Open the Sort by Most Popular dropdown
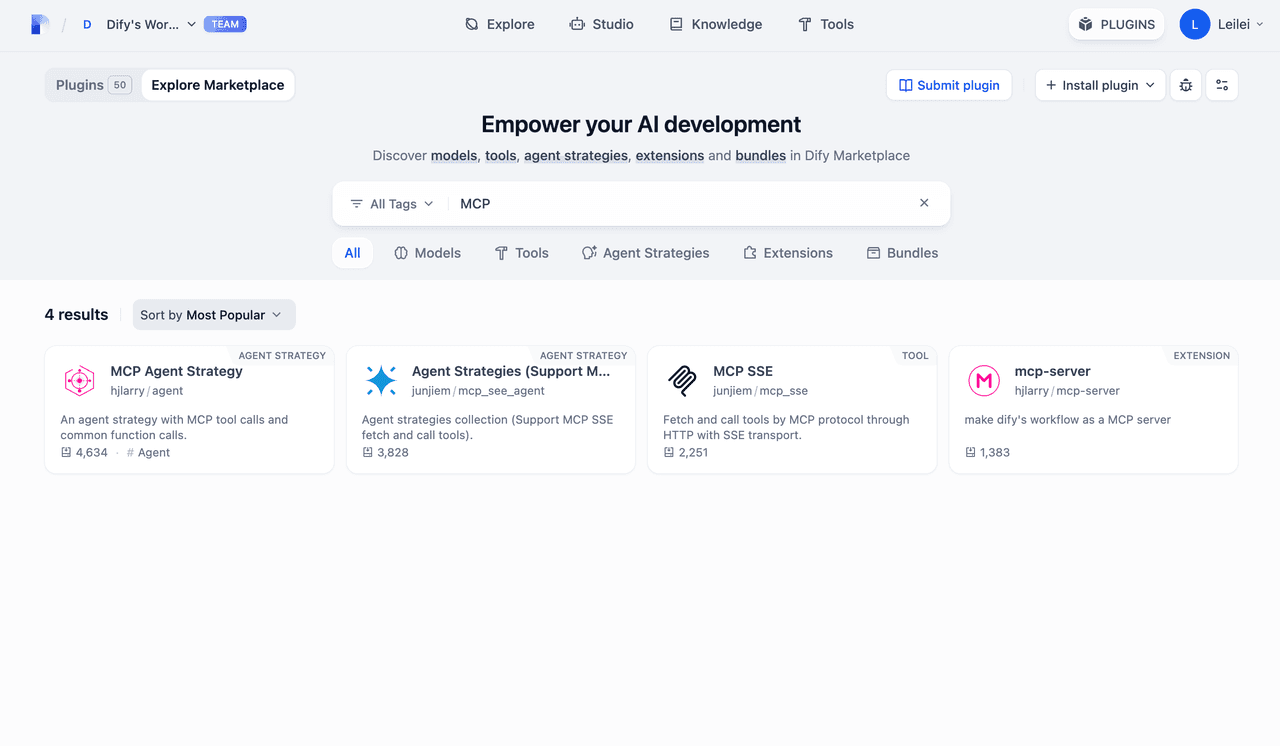Image resolution: width=1280 pixels, height=746 pixels. tap(214, 315)
